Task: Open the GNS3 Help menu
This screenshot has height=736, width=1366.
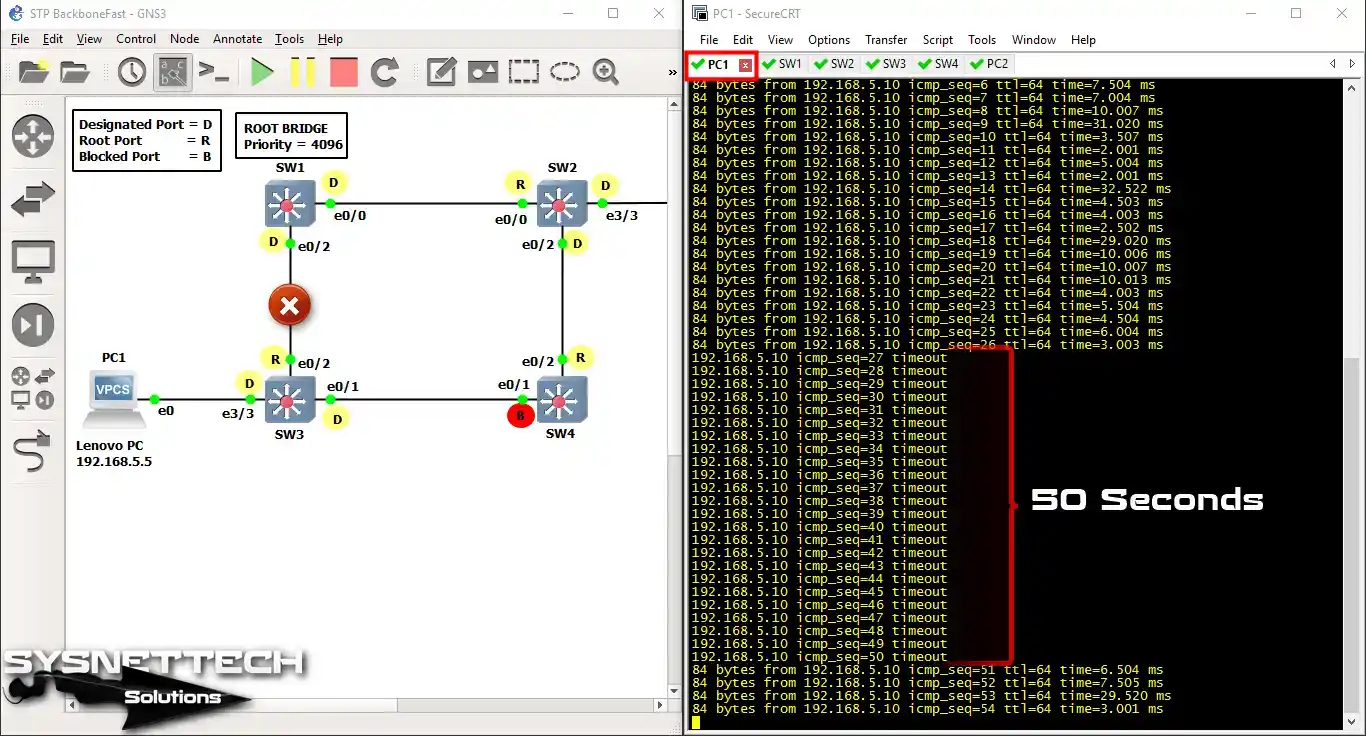Action: 330,39
